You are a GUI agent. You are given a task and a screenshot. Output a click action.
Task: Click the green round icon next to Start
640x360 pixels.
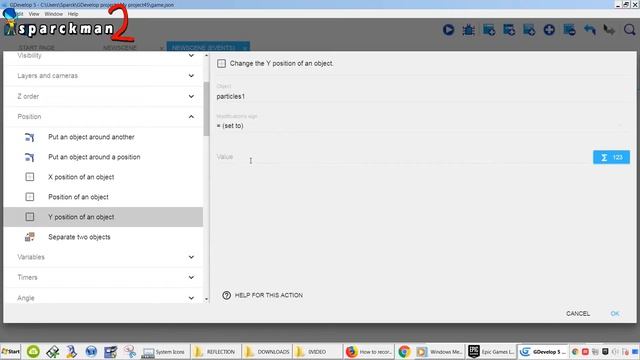point(33,351)
